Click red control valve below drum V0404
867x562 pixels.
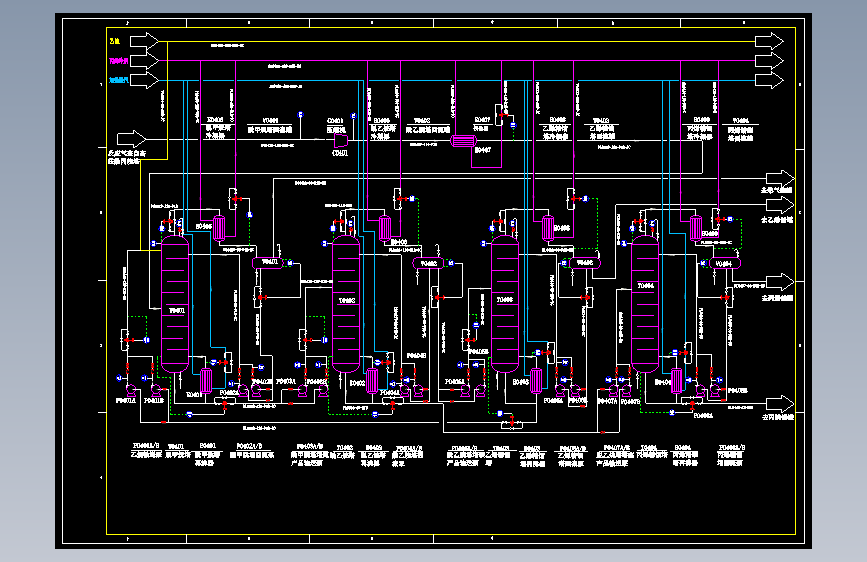725,298
